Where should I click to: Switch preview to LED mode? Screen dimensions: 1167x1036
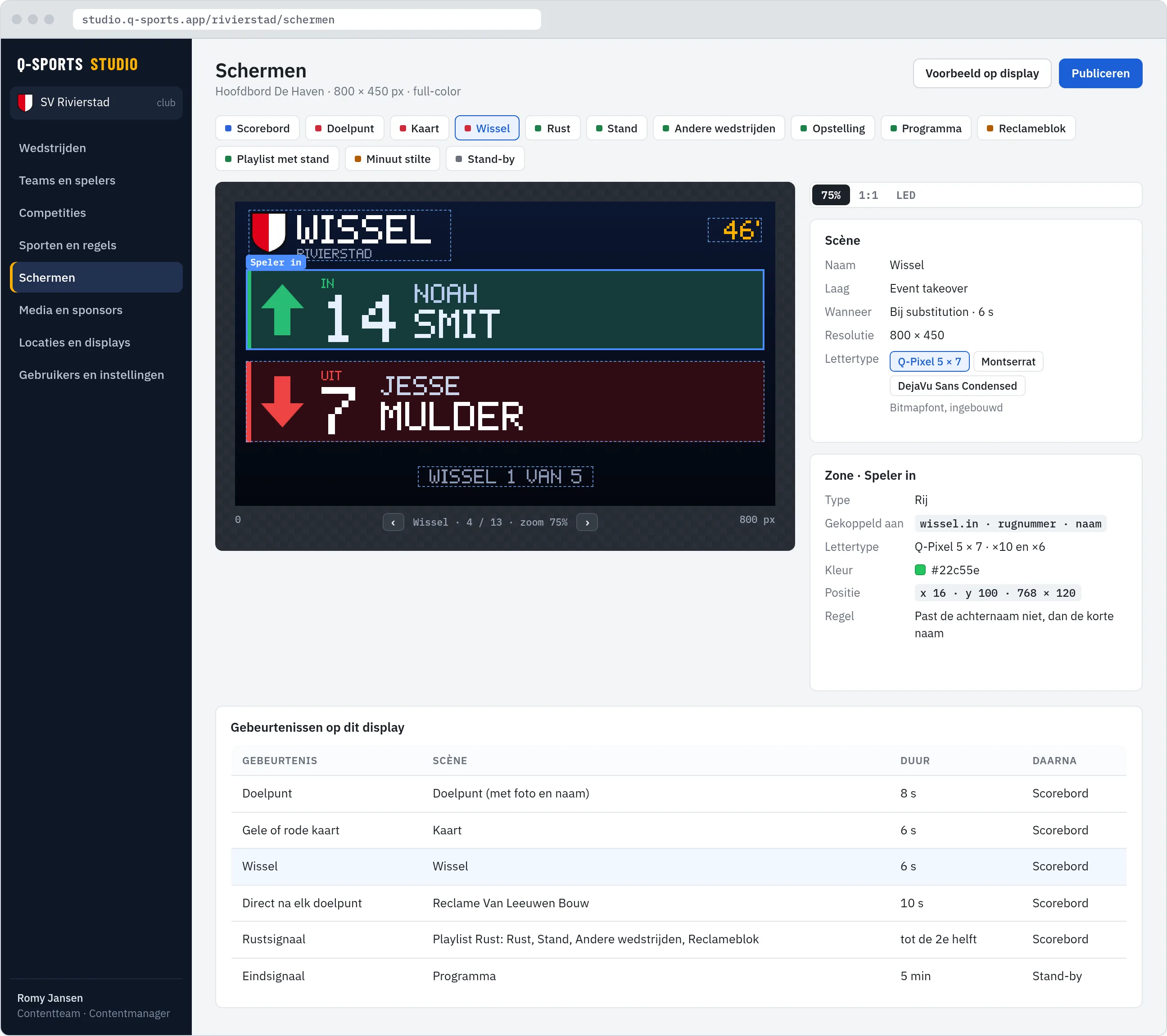(x=905, y=195)
